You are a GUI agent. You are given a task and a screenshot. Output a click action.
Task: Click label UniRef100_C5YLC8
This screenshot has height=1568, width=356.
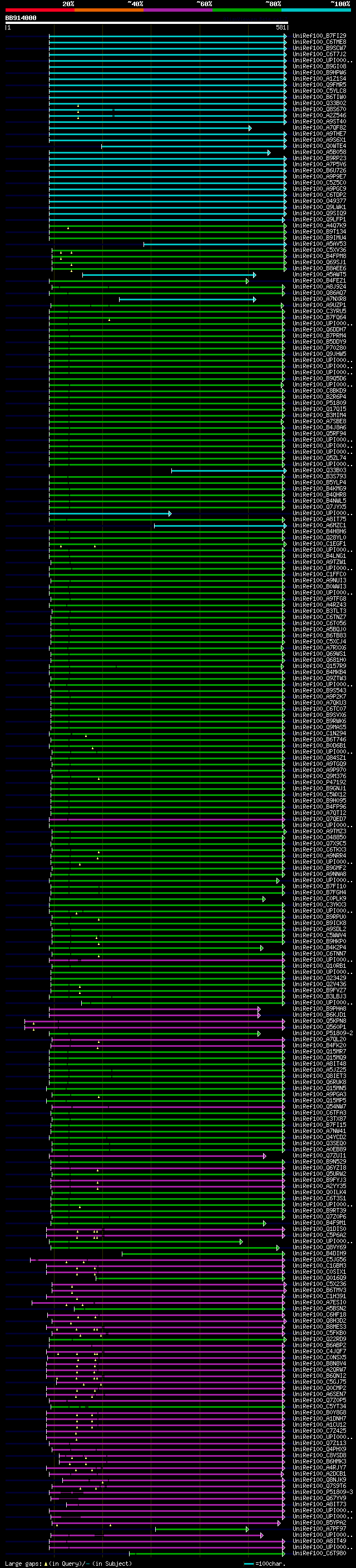coord(319,91)
